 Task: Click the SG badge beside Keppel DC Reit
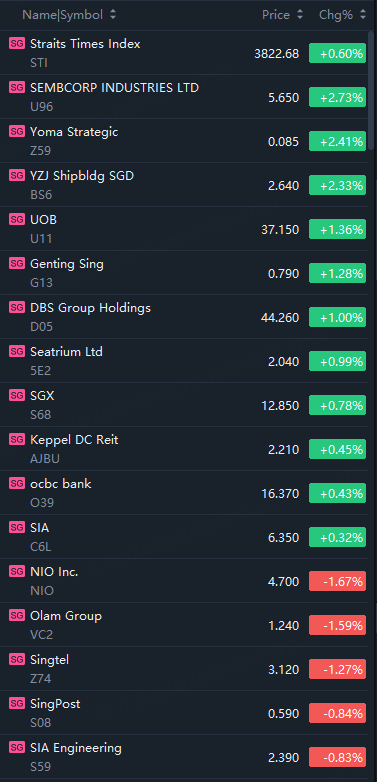pos(17,439)
